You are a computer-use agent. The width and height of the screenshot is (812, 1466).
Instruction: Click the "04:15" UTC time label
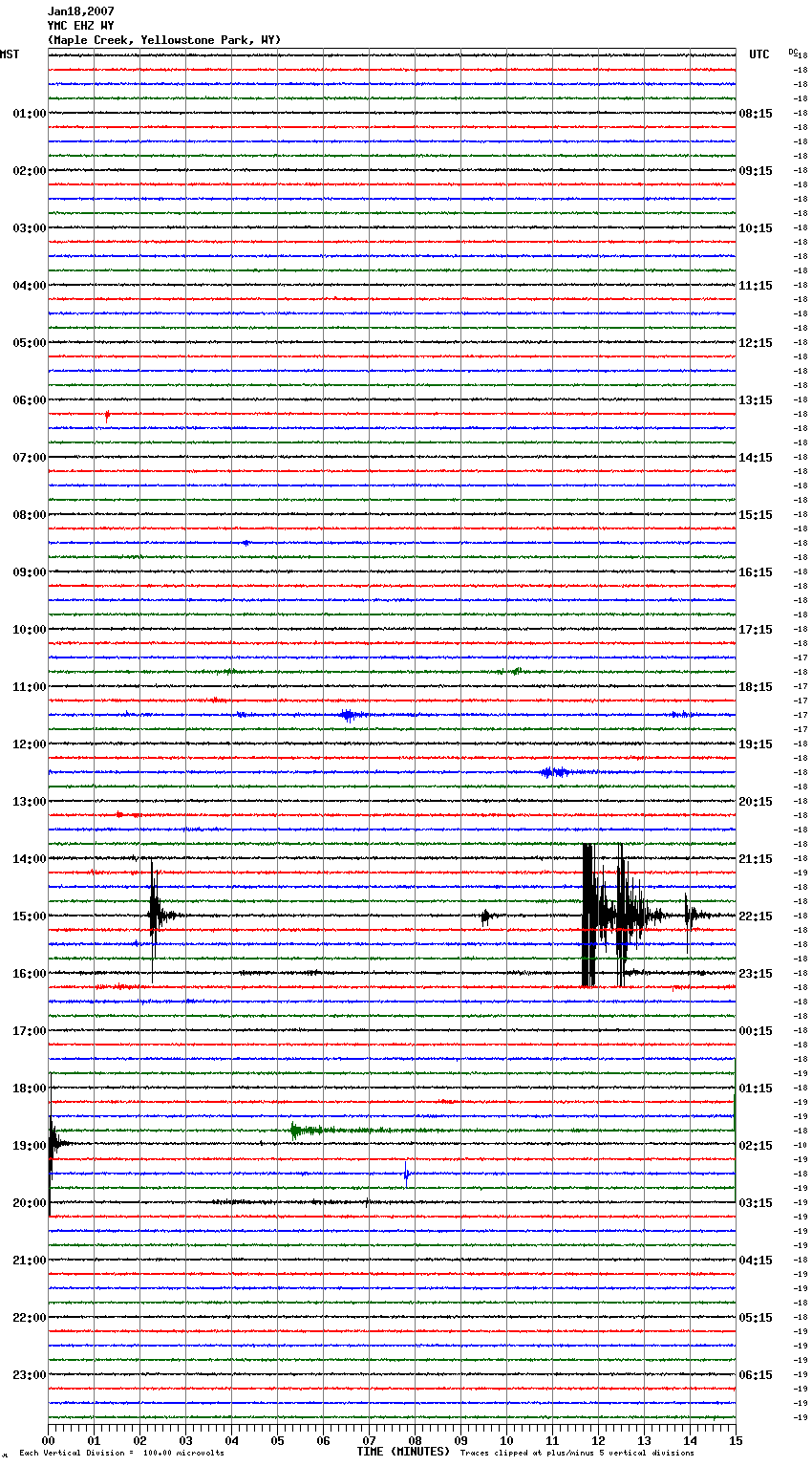756,1261
